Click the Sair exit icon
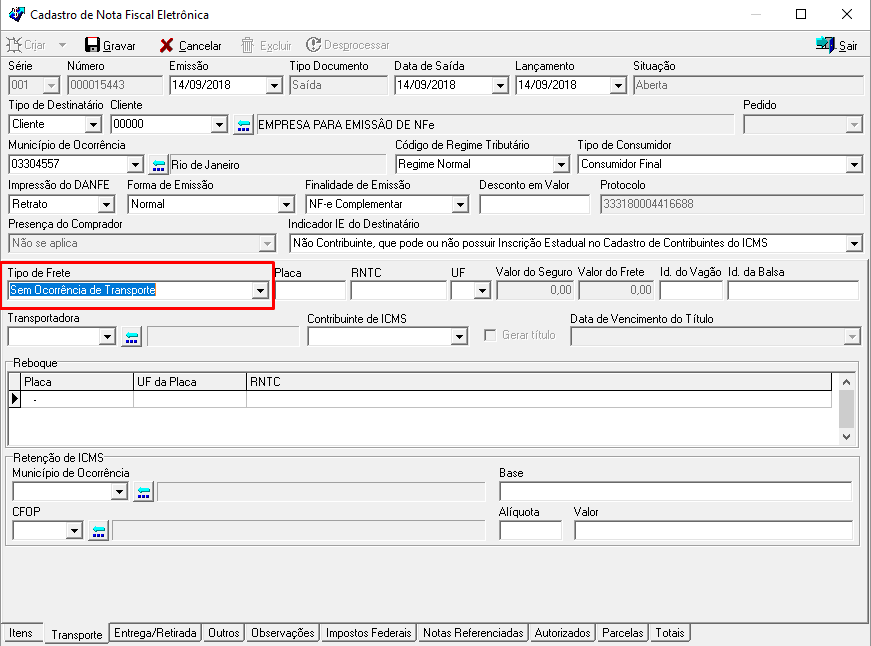This screenshot has height=646, width=871. coord(825,45)
